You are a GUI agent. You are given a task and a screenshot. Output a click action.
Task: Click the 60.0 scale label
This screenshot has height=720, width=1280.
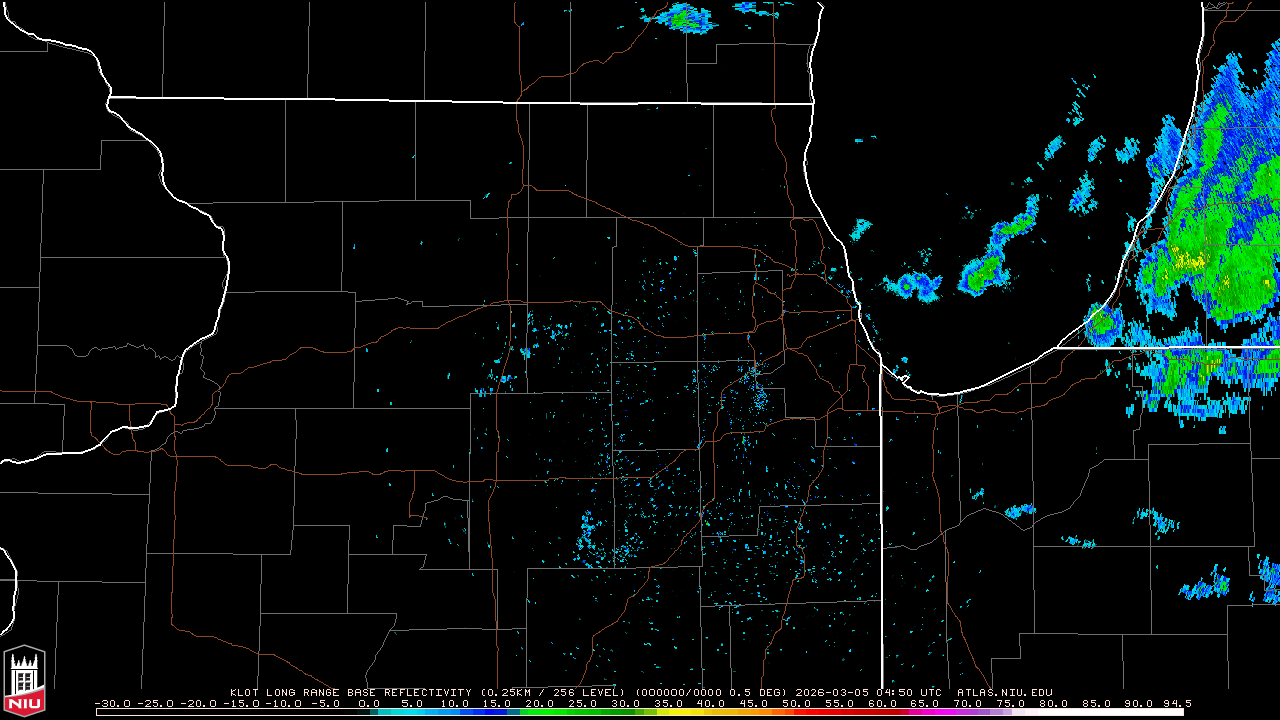coord(882,703)
